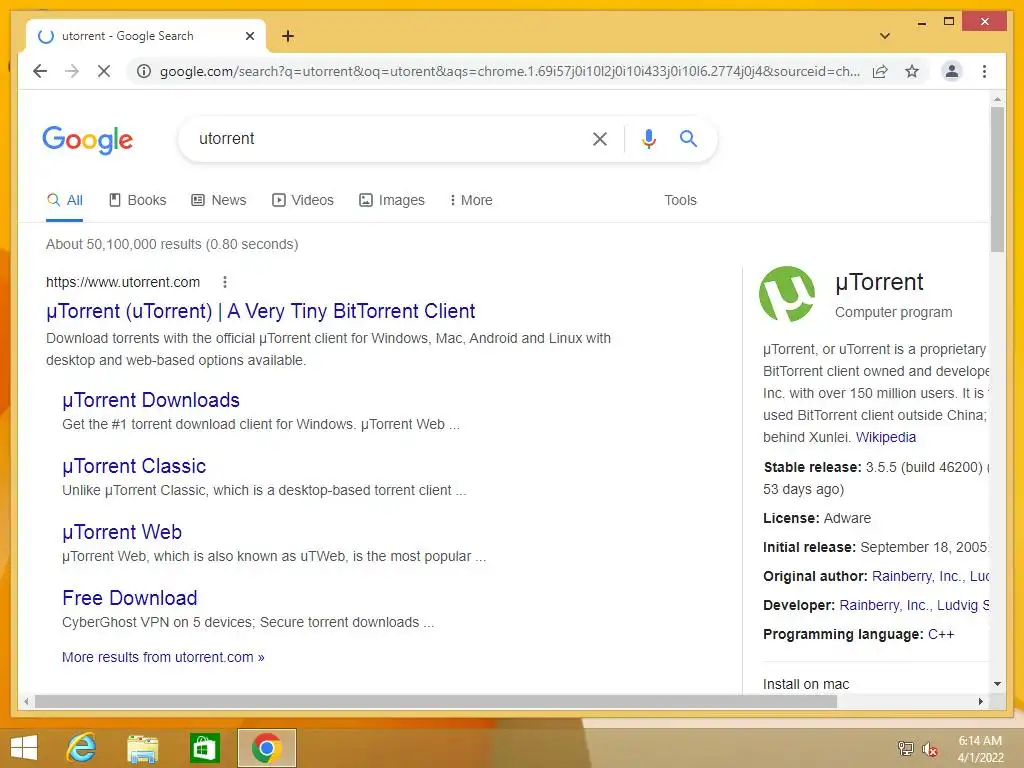1024x768 pixels.
Task: Click the https://www.utorrent.com URL text
Action: (123, 282)
